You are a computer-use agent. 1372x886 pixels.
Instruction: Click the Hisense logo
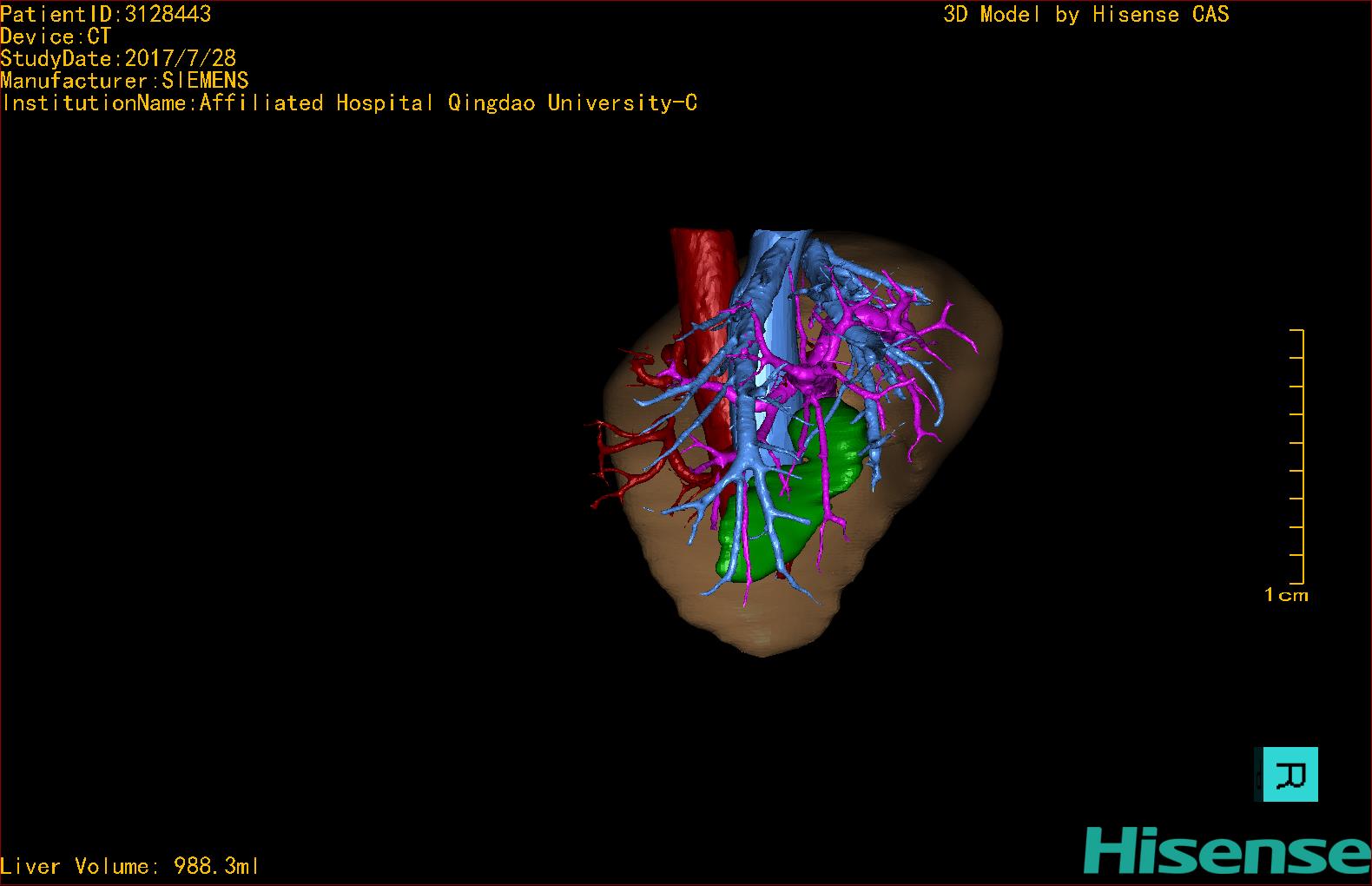pyautogui.click(x=1227, y=850)
